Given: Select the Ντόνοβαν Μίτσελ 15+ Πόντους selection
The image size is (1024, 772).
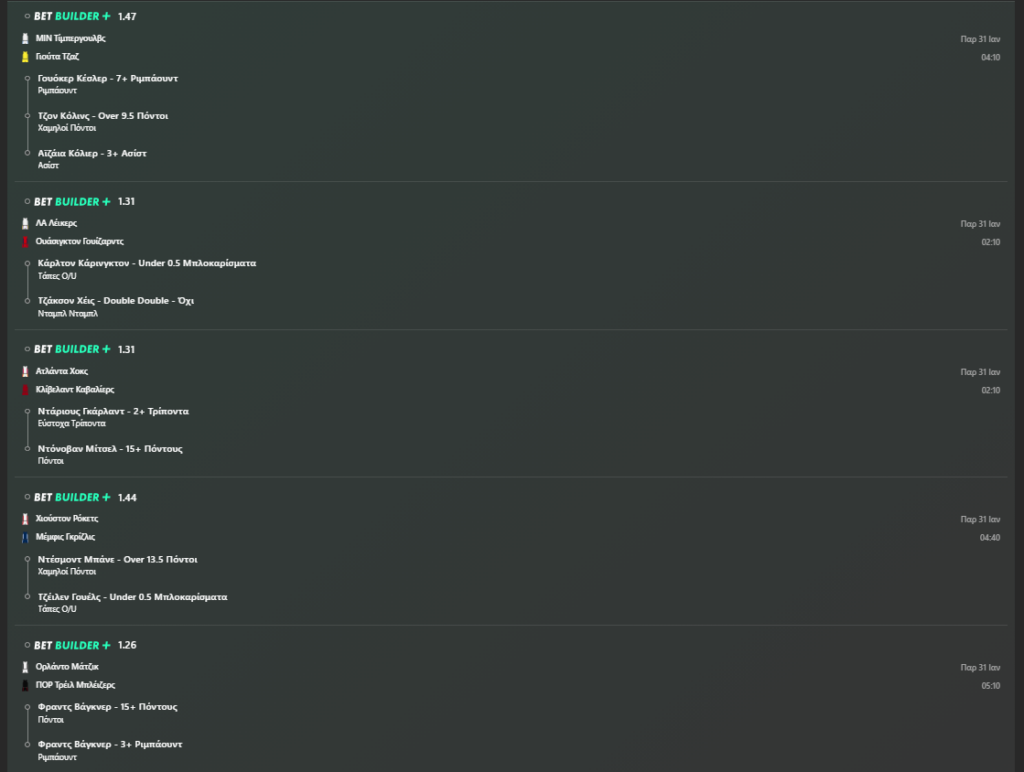Looking at the screenshot, I should coord(110,449).
